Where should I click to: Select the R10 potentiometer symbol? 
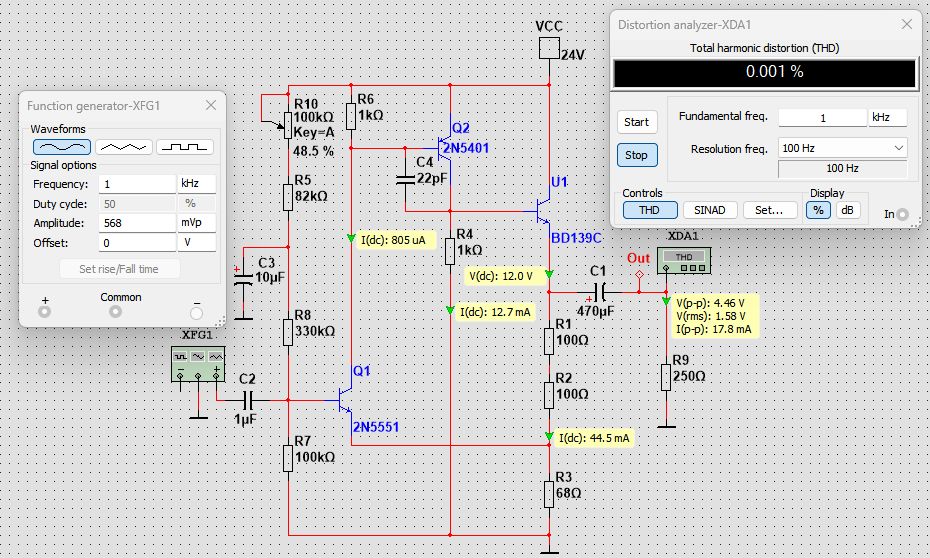(288, 125)
